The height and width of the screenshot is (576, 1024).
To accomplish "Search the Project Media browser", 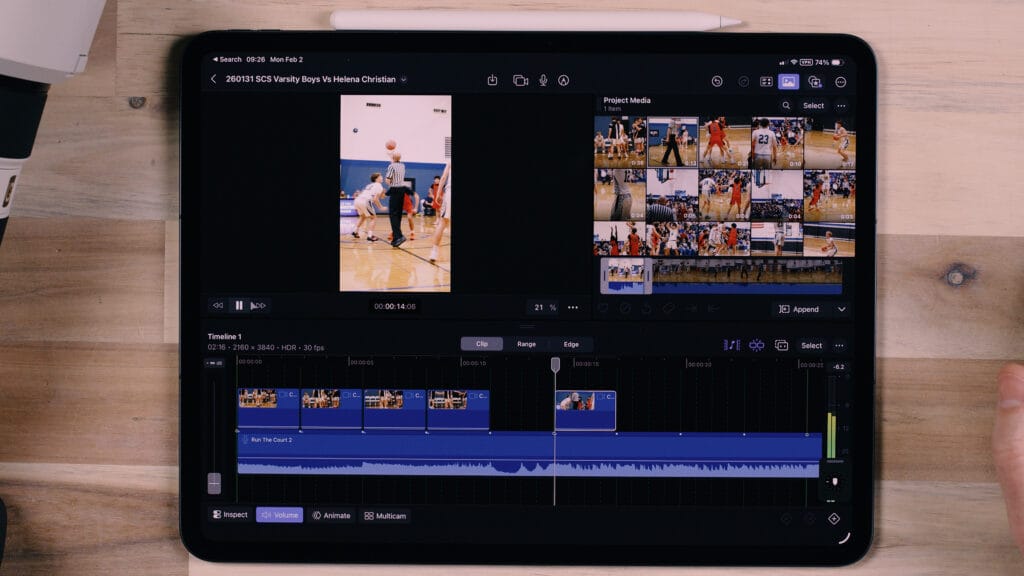I will [x=786, y=106].
